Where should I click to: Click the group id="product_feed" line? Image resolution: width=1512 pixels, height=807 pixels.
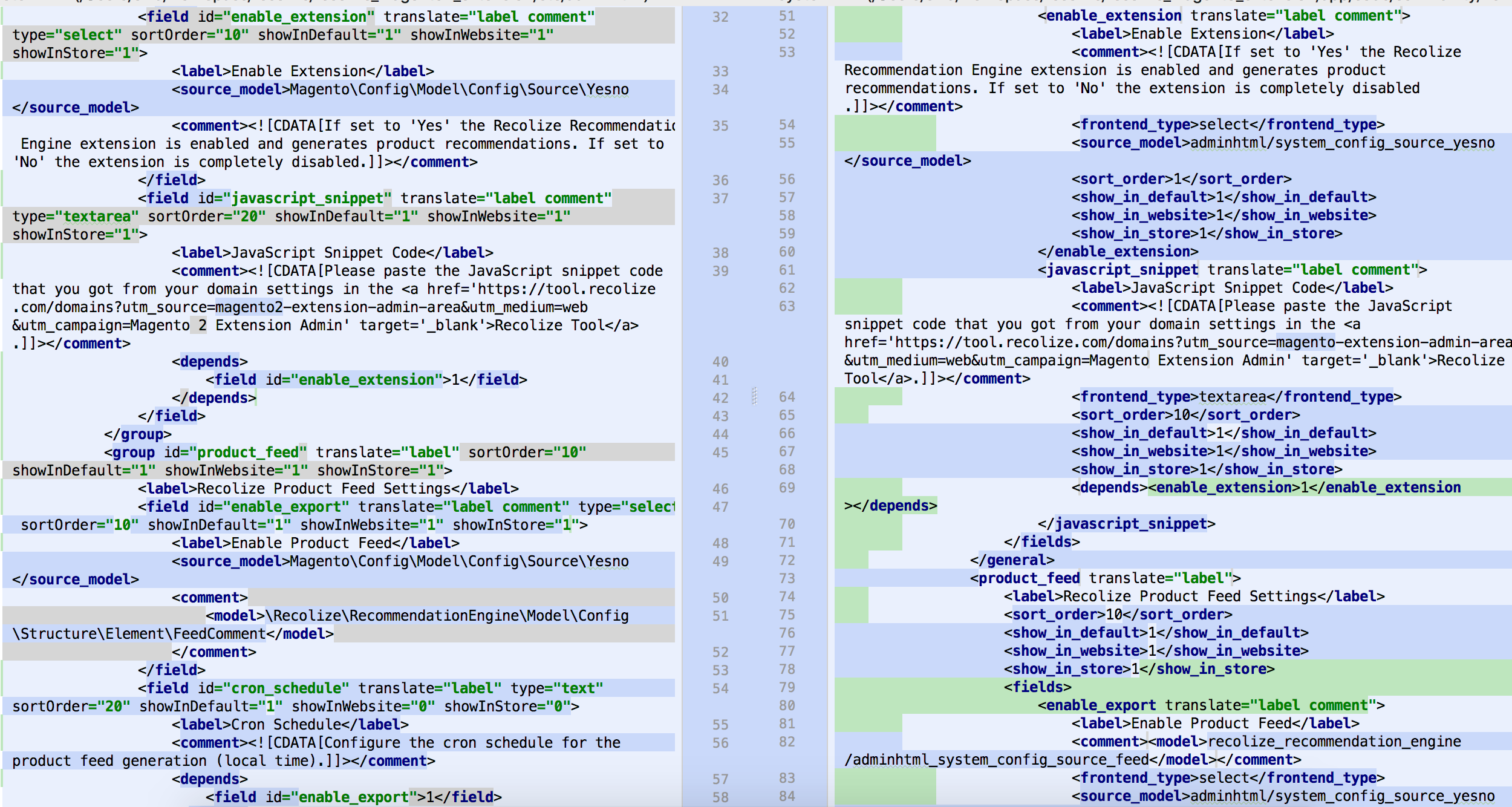pos(345,453)
